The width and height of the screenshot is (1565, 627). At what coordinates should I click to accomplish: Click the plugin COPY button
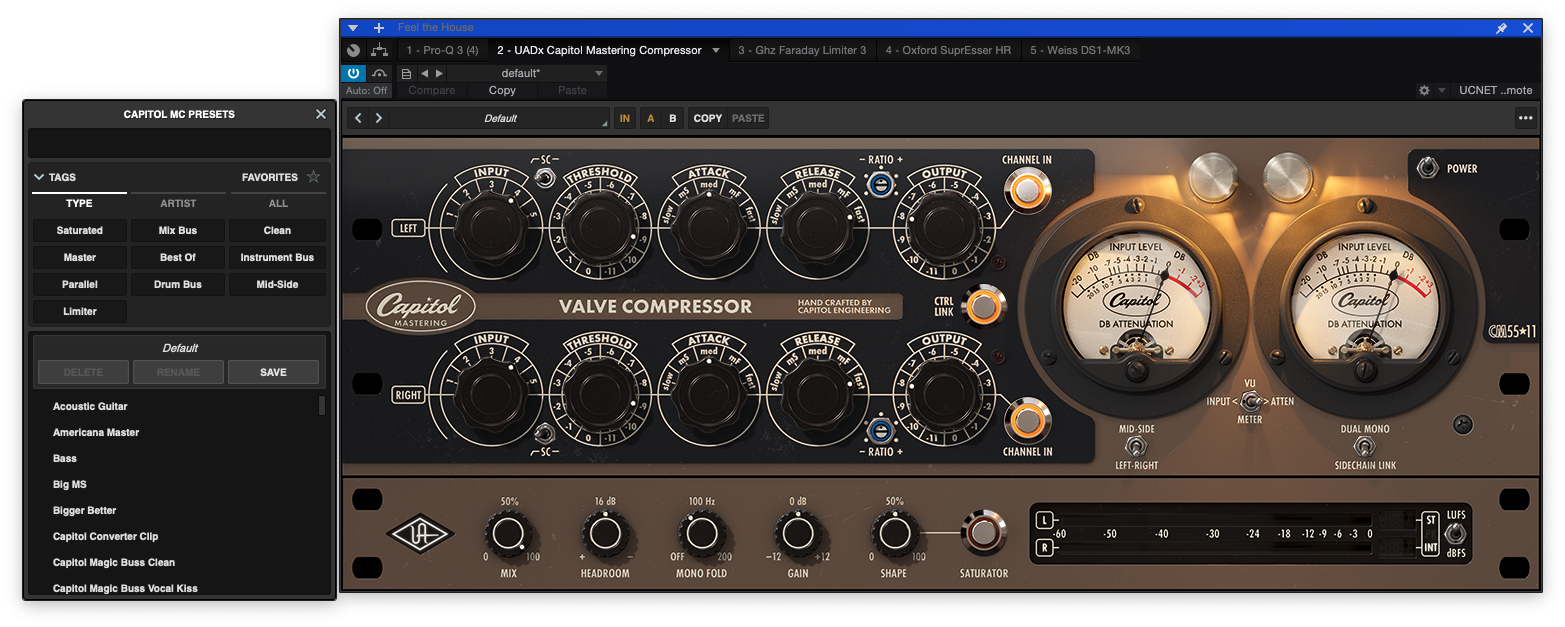pos(708,118)
